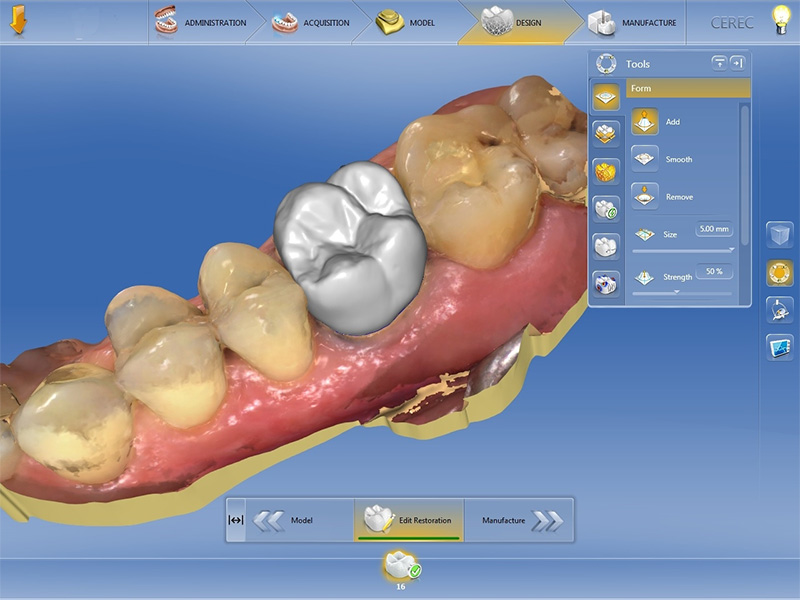The height and width of the screenshot is (600, 800).
Task: Pin the Tools panel to top
Action: (x=719, y=63)
